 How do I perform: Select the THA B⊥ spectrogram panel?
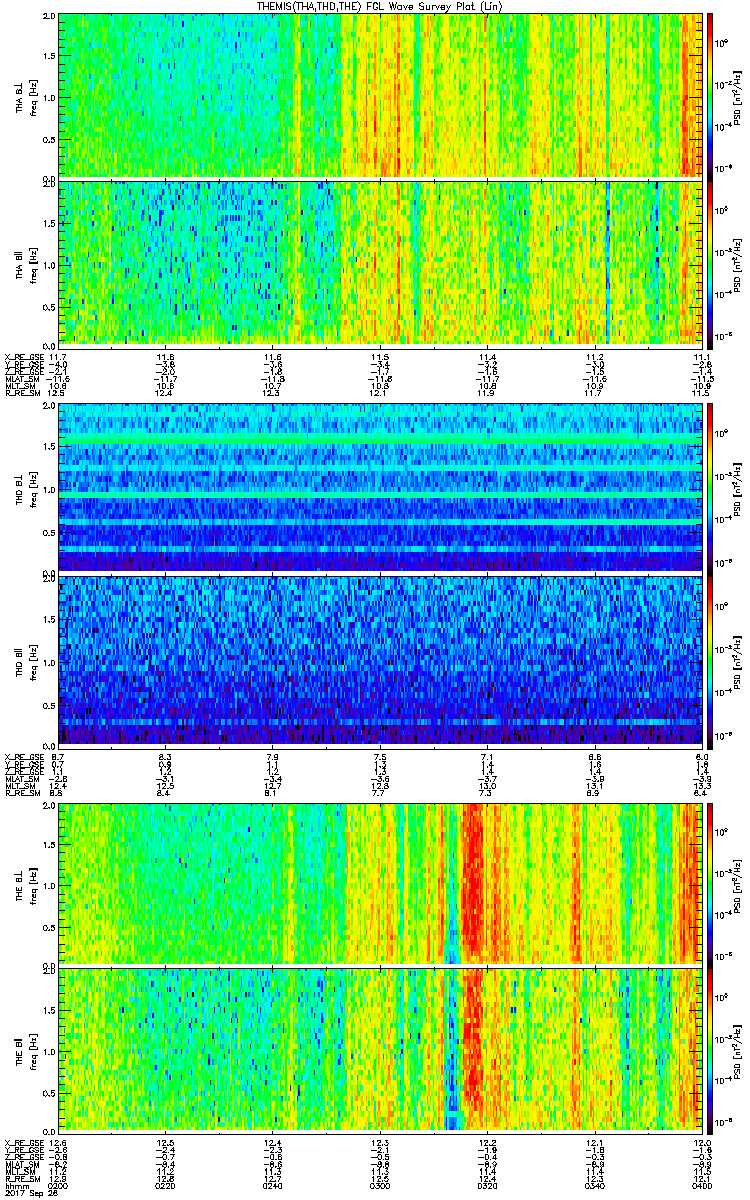tap(380, 96)
